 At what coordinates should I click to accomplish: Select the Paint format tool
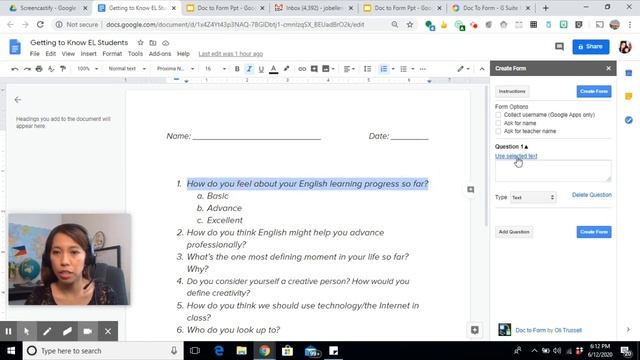(x=63, y=69)
